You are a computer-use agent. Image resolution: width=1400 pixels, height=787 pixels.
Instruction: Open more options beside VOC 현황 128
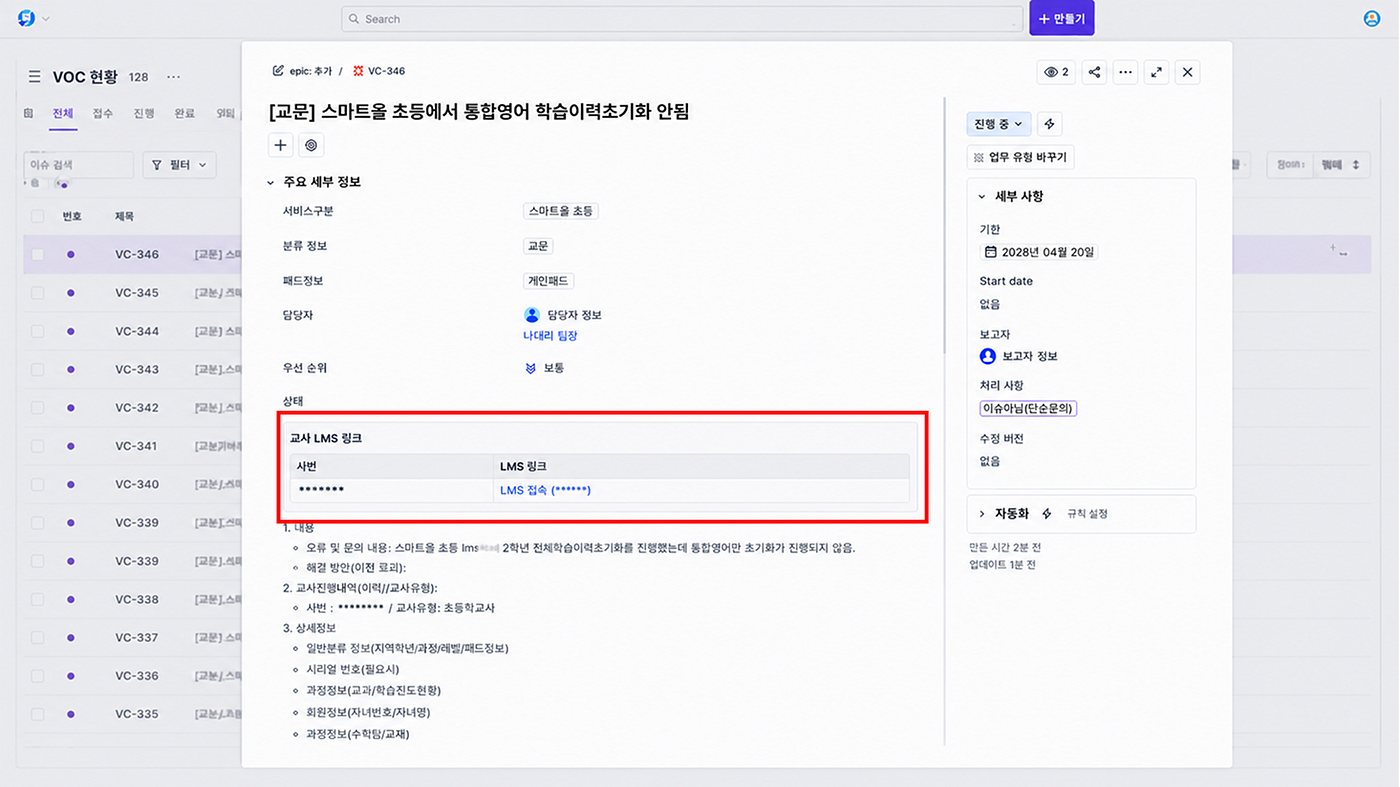174,77
